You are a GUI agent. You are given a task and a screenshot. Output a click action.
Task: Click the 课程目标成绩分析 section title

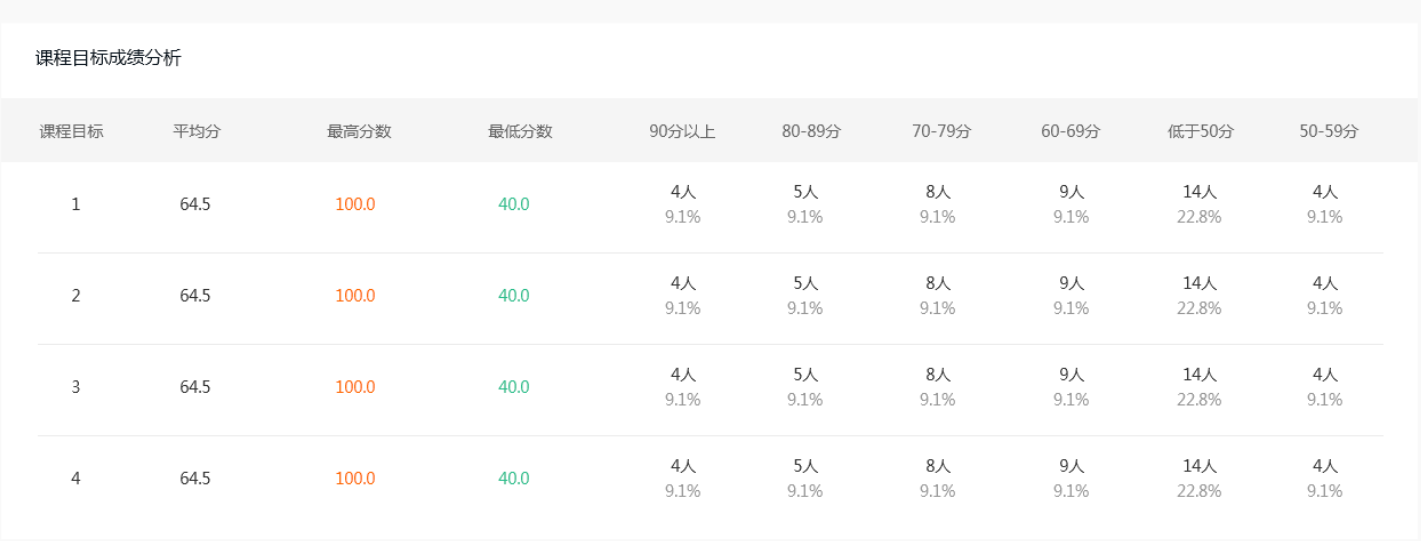[x=109, y=58]
